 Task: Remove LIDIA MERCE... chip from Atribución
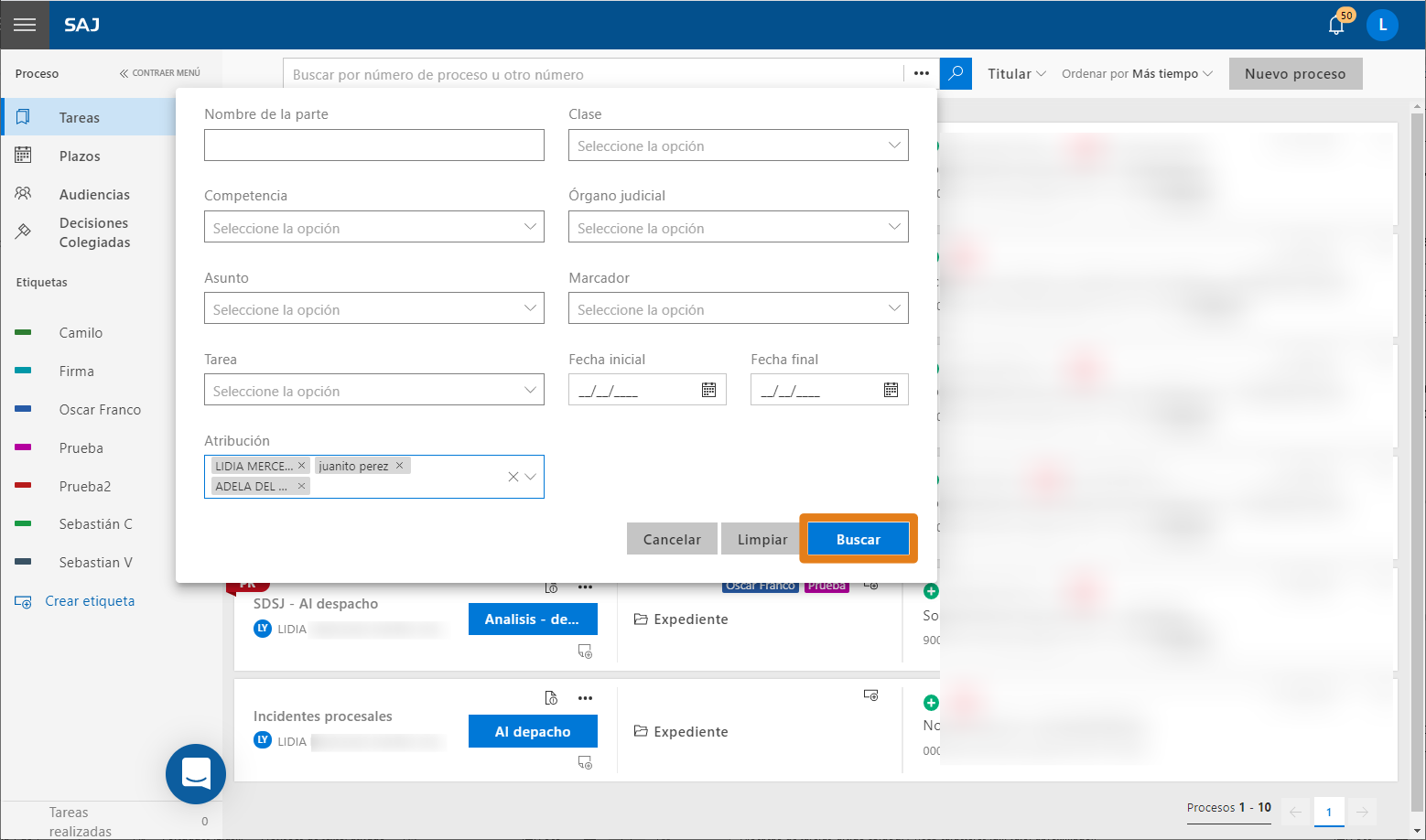(x=301, y=466)
